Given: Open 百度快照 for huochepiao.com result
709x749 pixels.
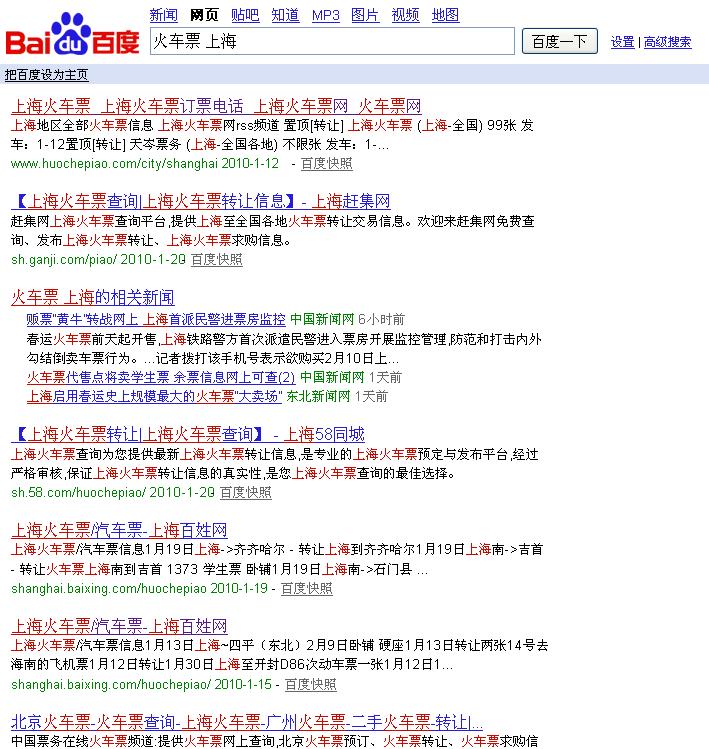Looking at the screenshot, I should point(327,163).
